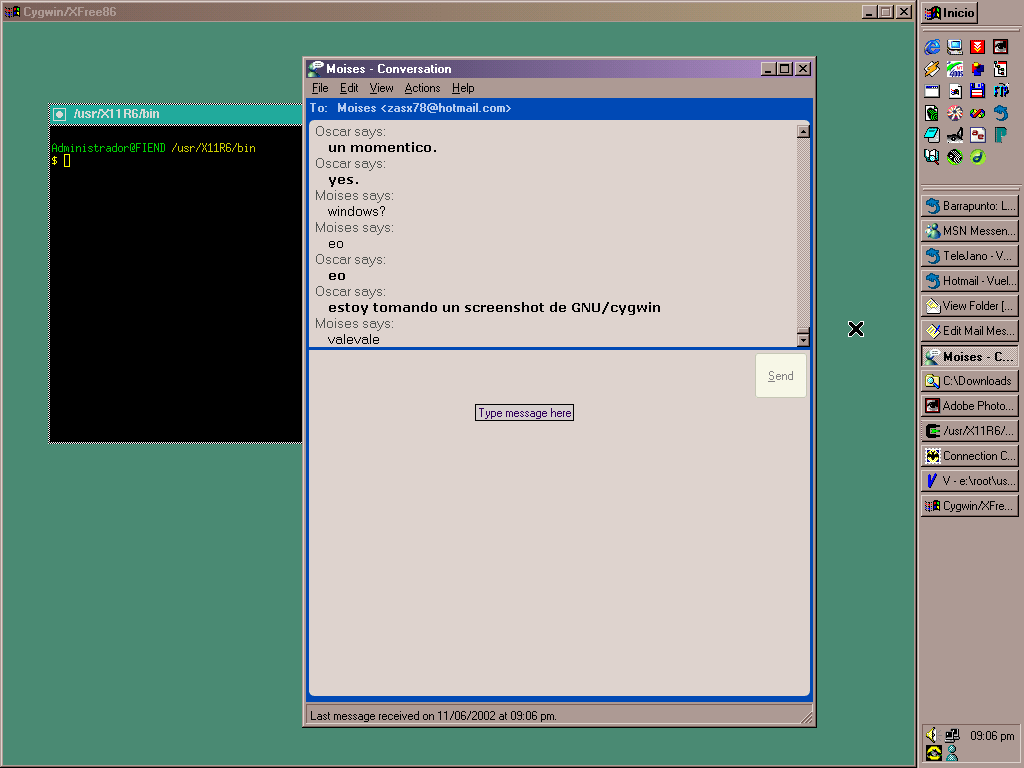Switch to /usr/X11R6 taskbar window

970,431
